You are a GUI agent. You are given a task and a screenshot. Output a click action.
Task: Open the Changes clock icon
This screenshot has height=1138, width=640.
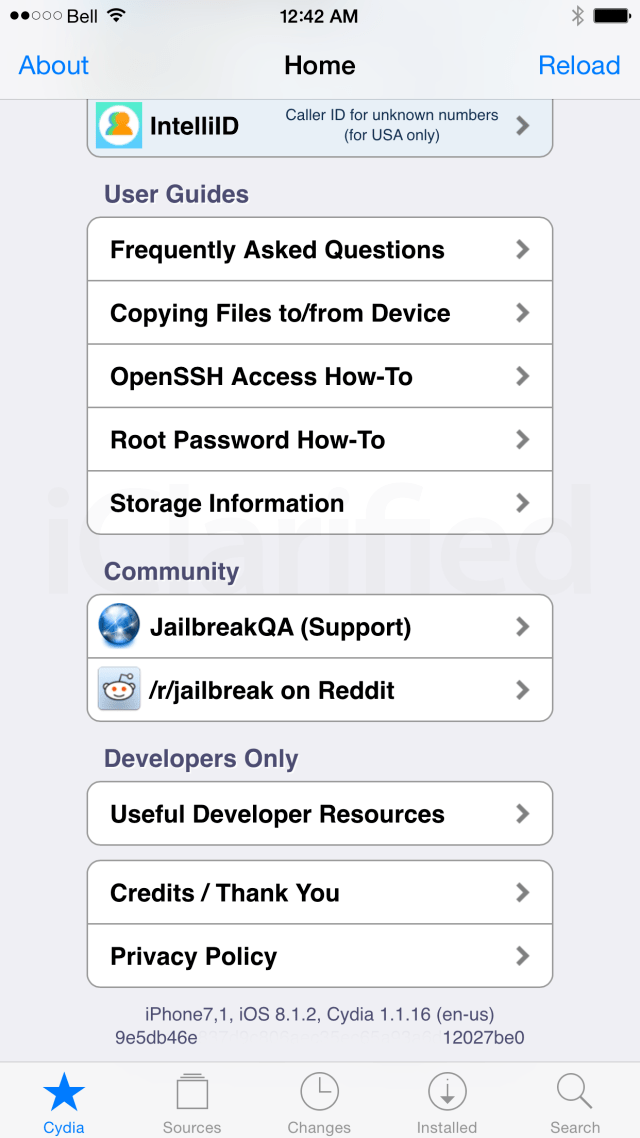(319, 1093)
